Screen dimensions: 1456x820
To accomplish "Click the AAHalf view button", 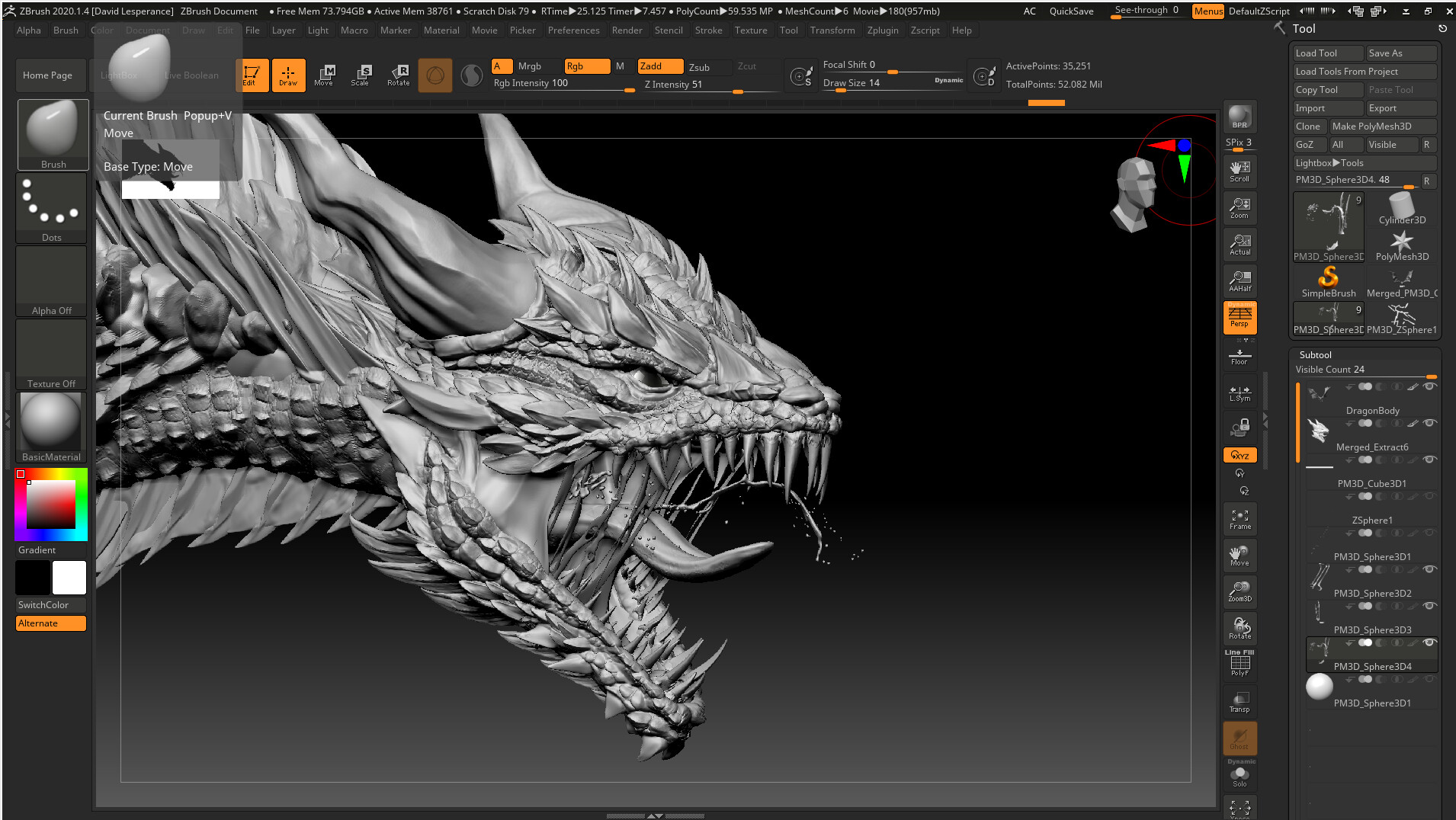I will click(x=1240, y=280).
